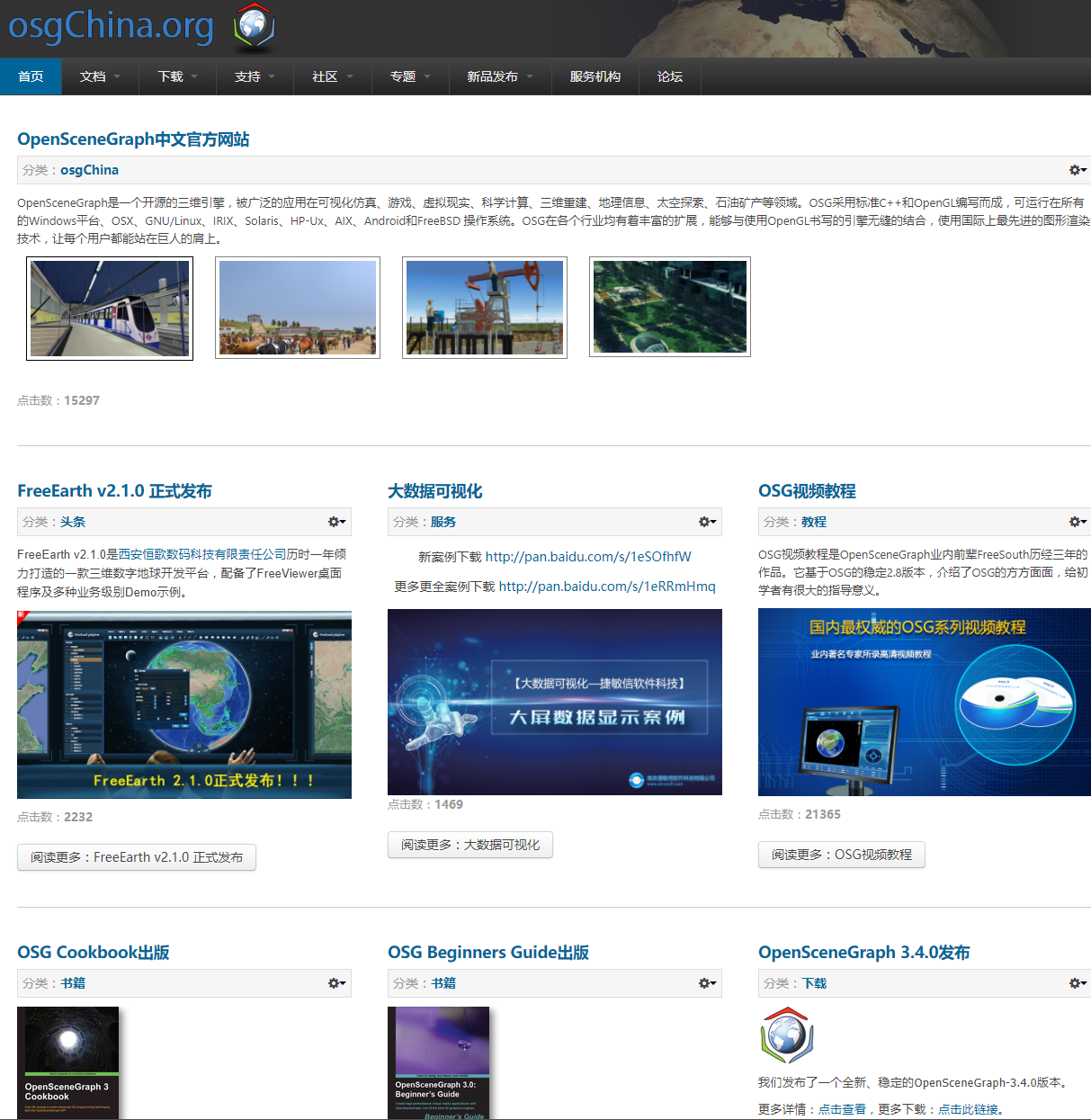Open gear menu for FreeEarth v2.1.0 article

point(337,522)
